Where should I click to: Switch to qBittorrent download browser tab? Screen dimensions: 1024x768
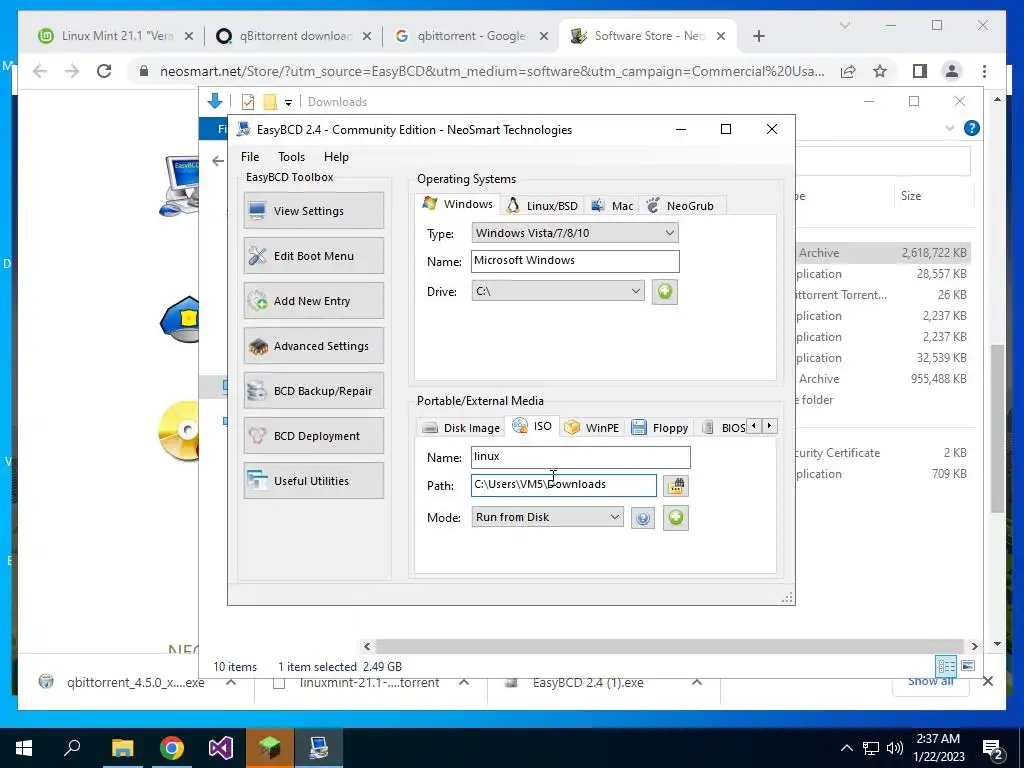pyautogui.click(x=295, y=36)
